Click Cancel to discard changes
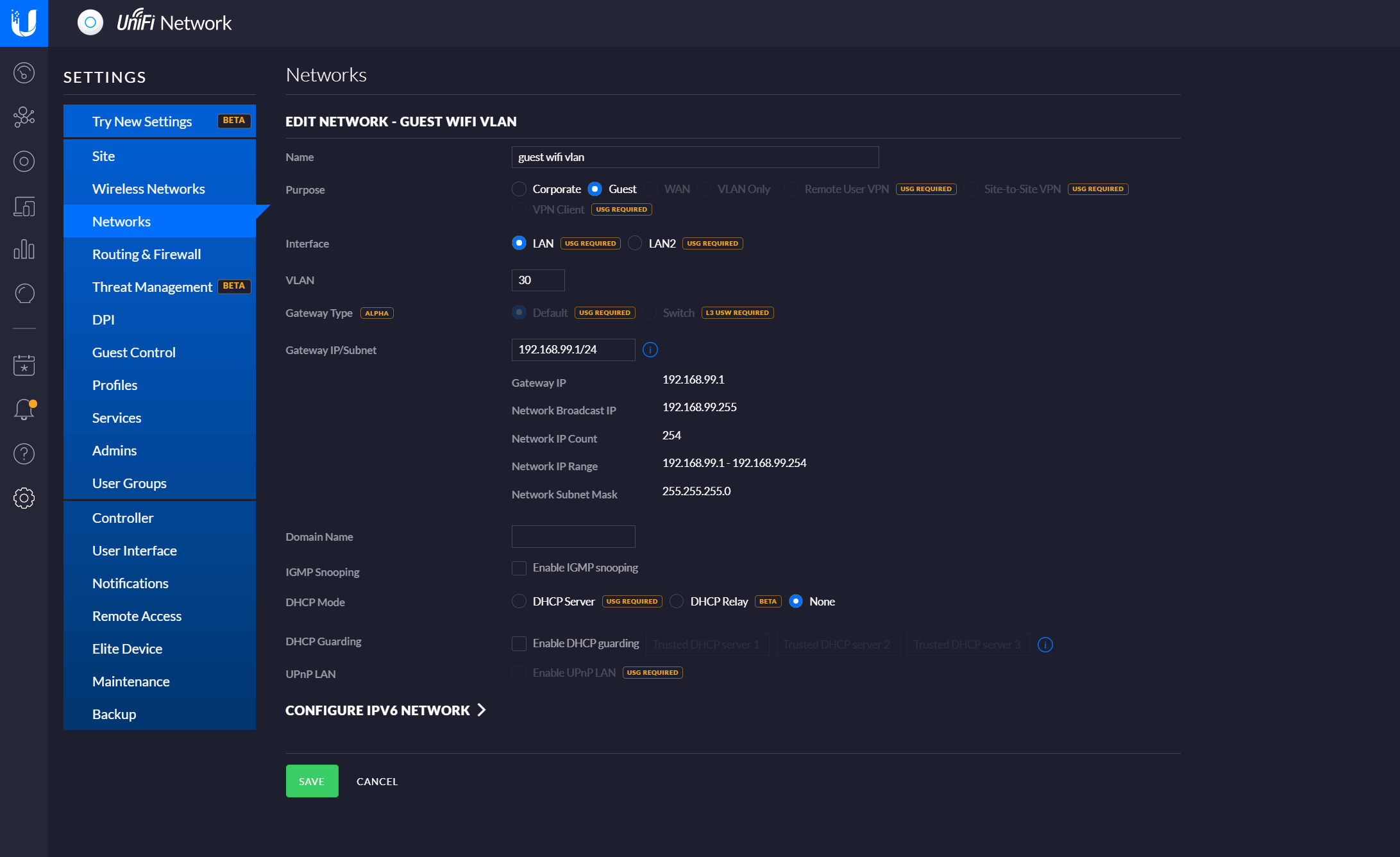The image size is (1400, 857). pos(377,781)
